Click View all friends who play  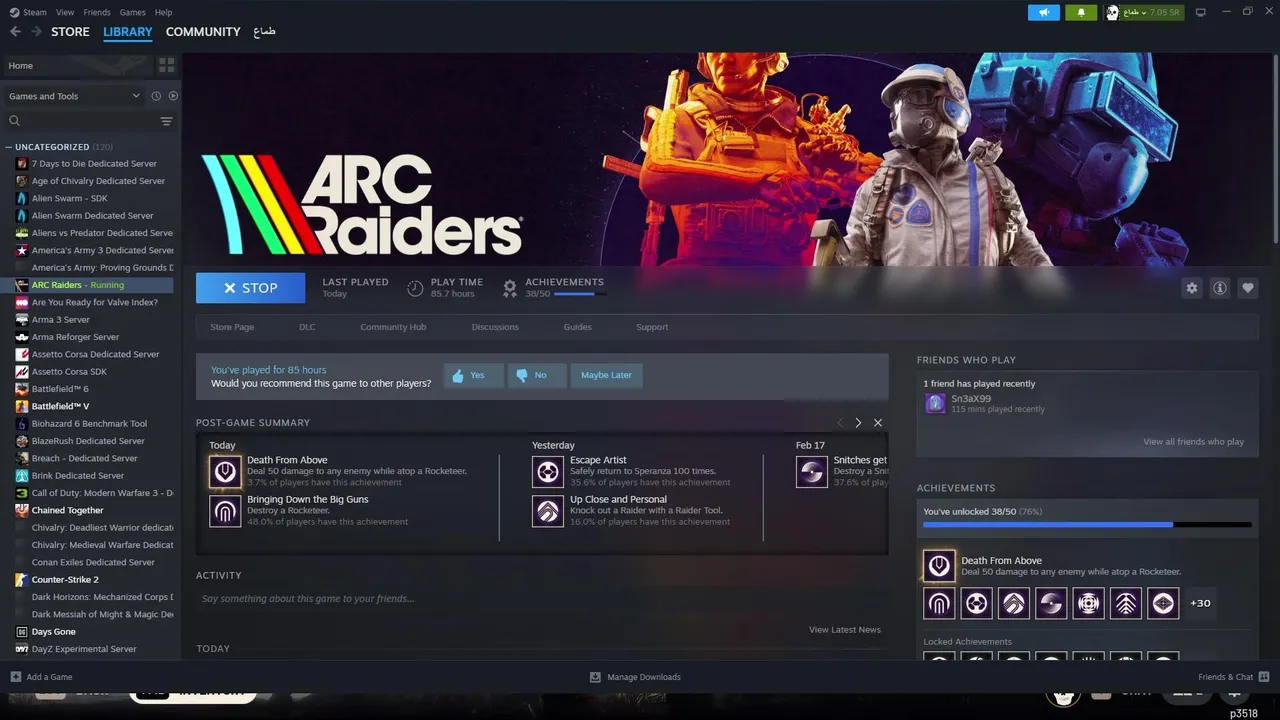1193,442
